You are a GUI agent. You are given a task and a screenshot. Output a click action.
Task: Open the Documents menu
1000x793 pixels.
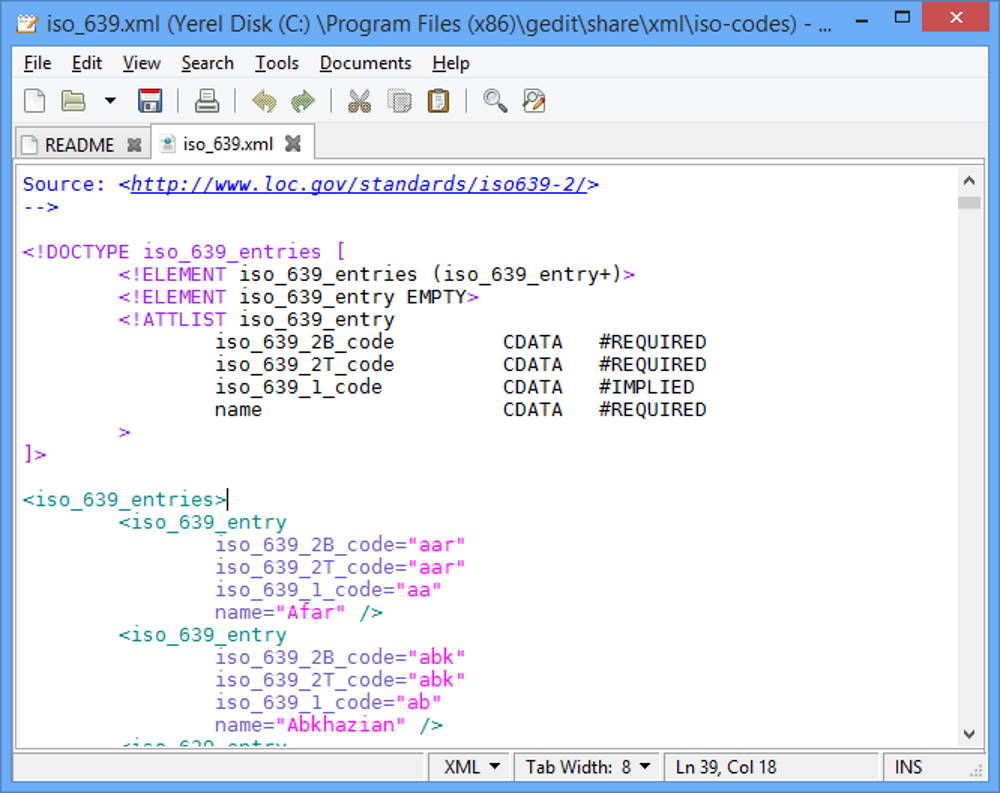coord(365,63)
